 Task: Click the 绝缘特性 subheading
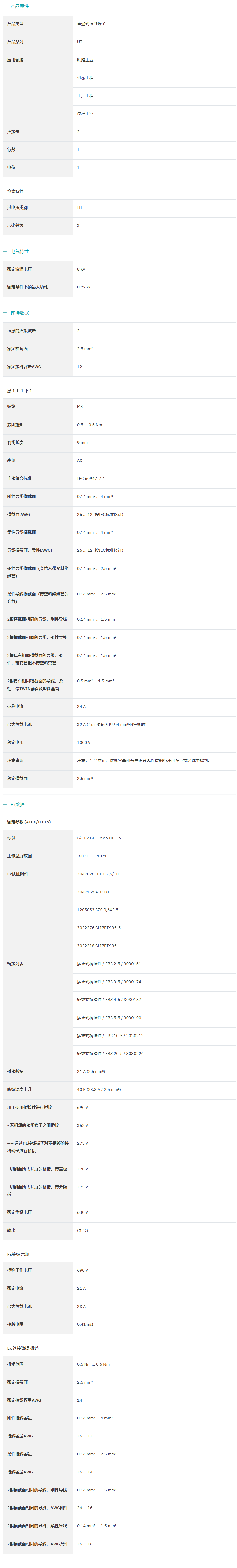15,191
